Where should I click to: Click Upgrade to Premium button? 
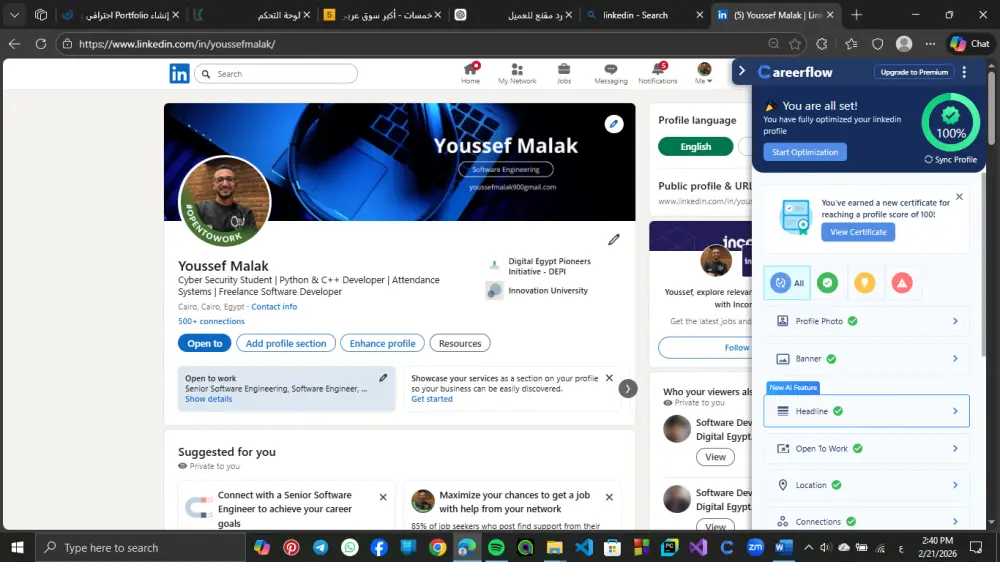point(914,72)
